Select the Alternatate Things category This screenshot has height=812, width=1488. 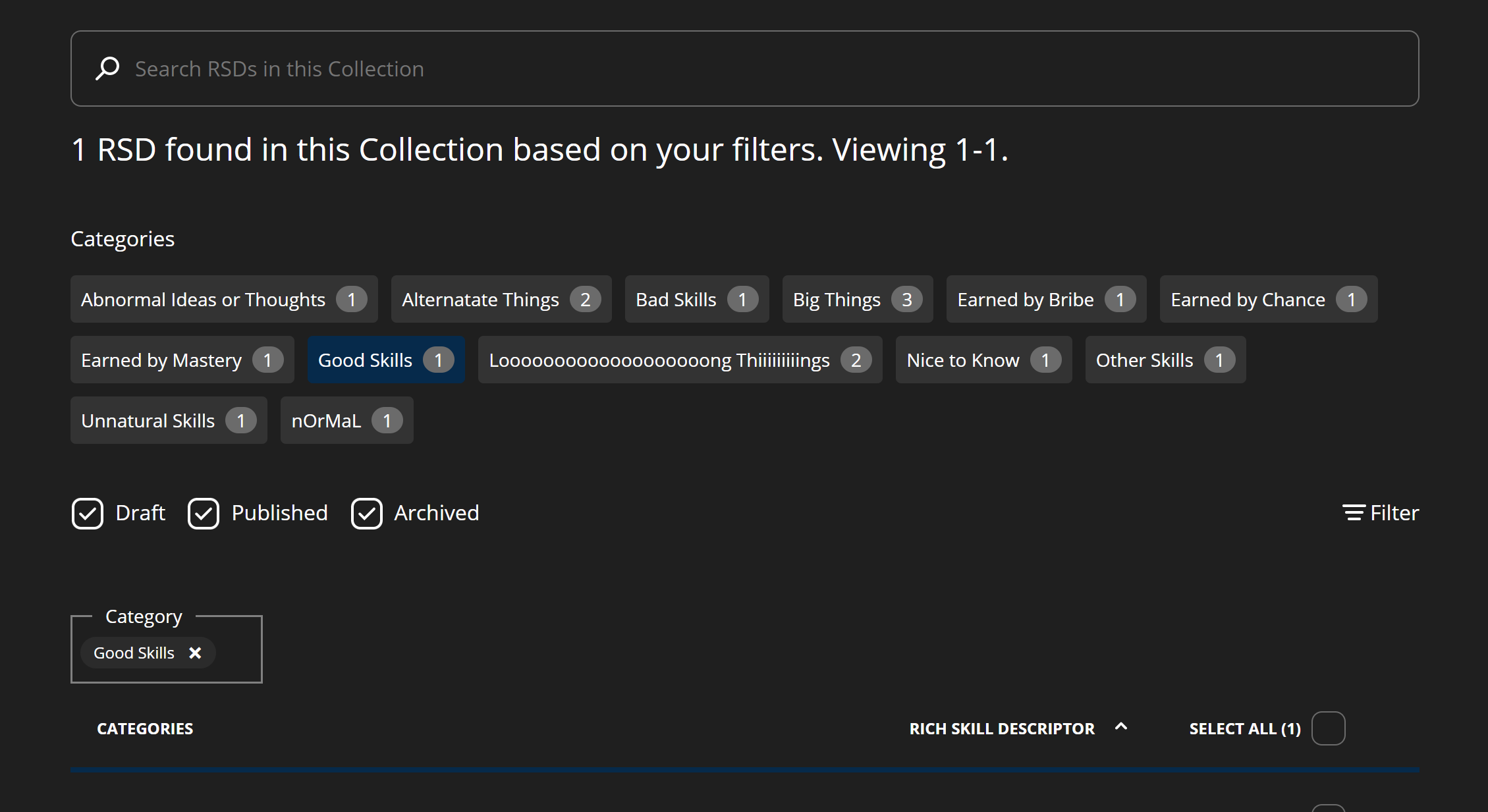click(501, 300)
